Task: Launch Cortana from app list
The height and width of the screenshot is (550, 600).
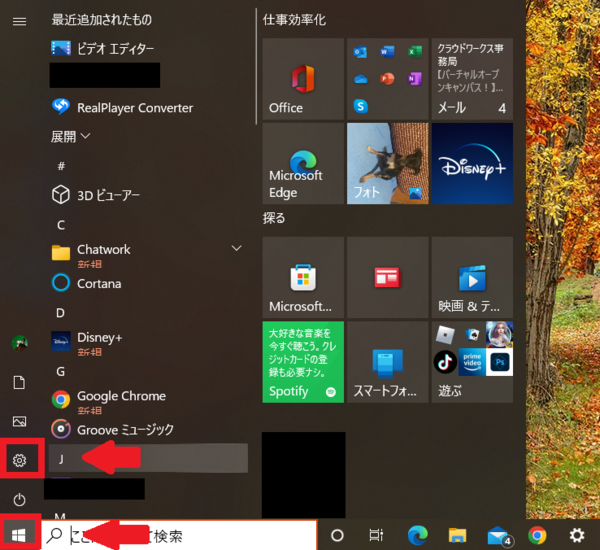Action: (x=86, y=283)
